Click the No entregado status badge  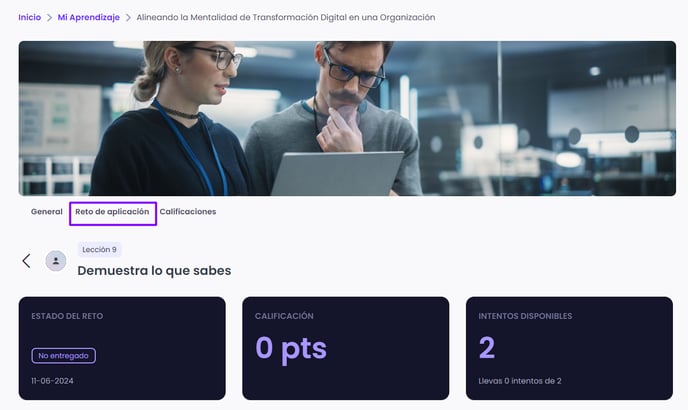coord(64,356)
